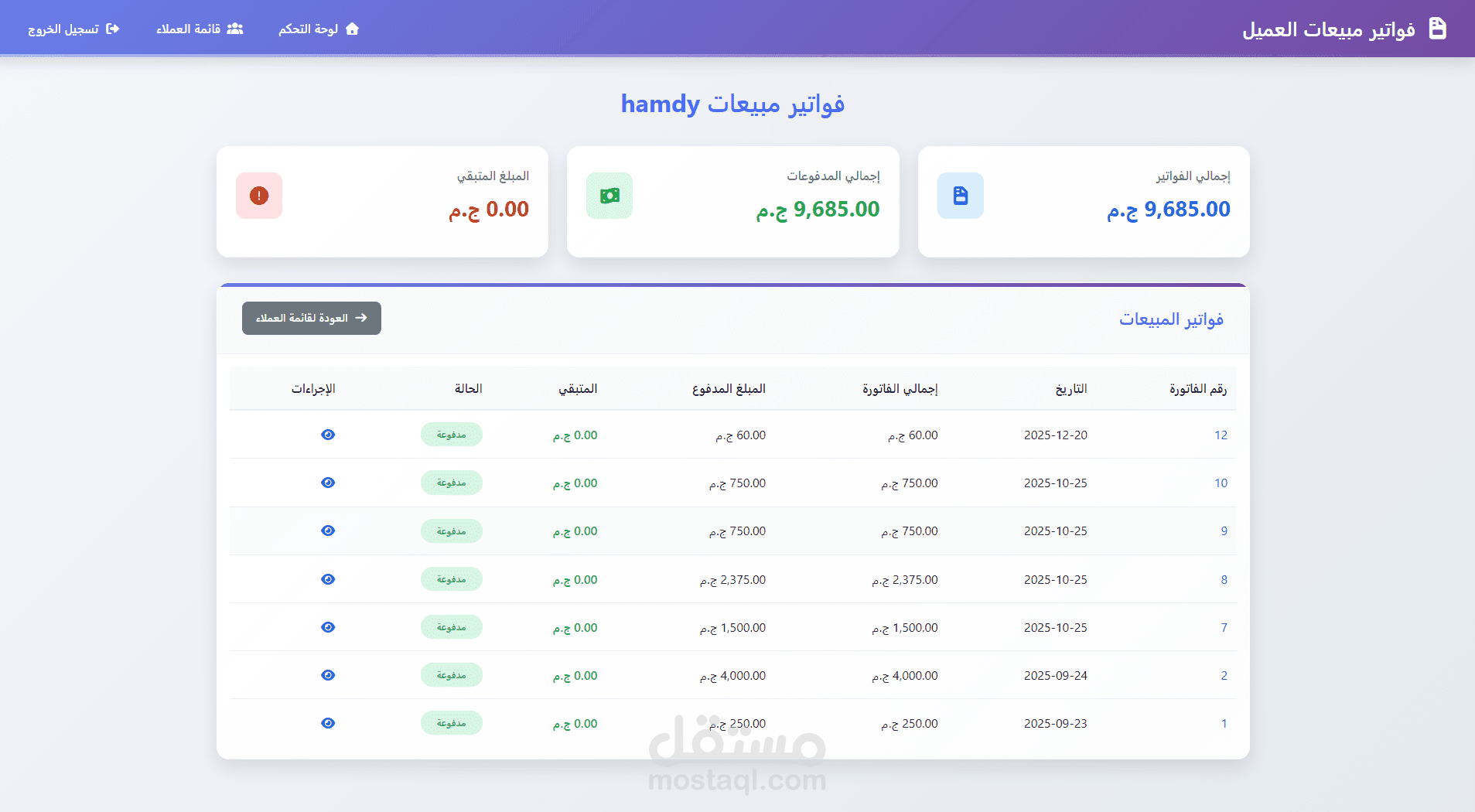Image resolution: width=1475 pixels, height=812 pixels.
Task: Open invoice number 2 link
Action: click(1224, 675)
